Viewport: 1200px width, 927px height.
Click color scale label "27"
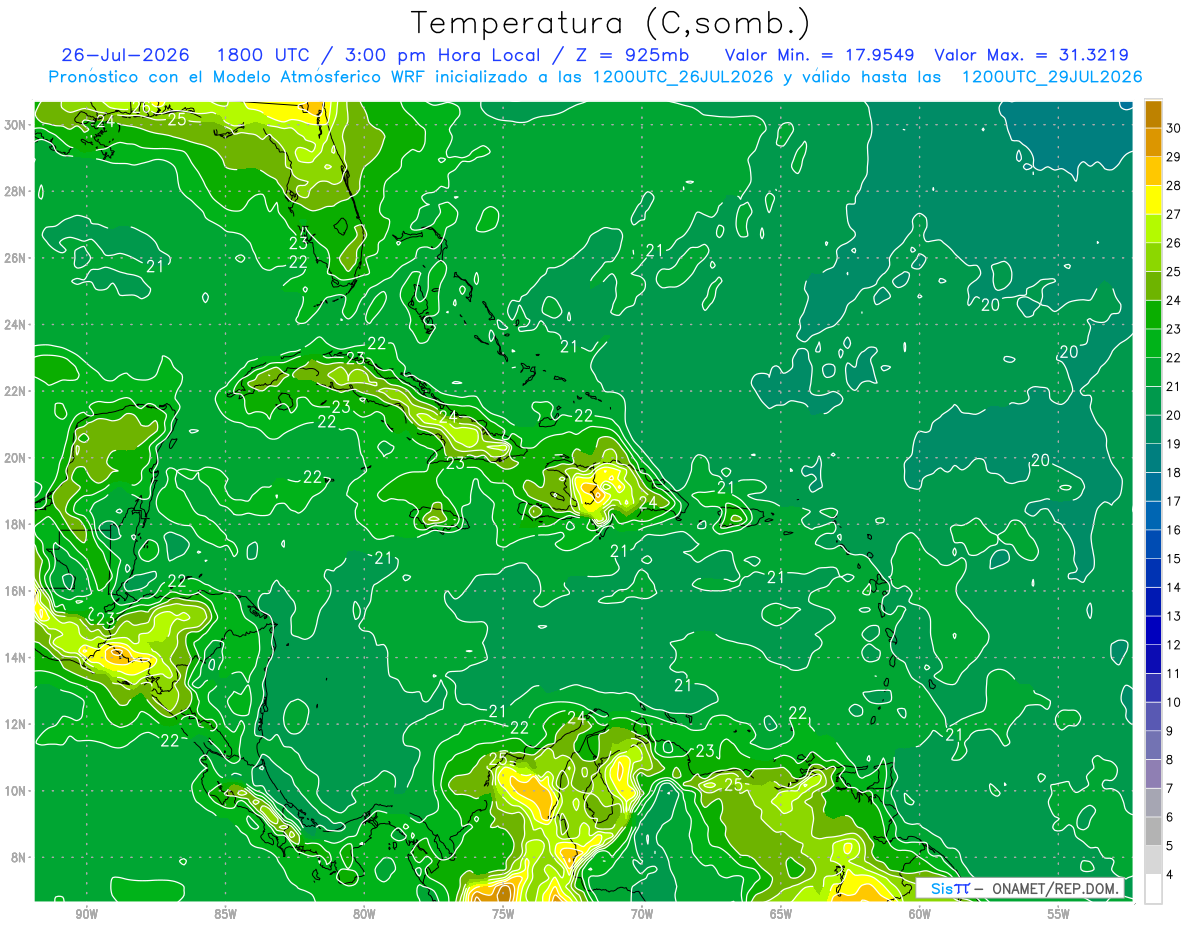(1174, 214)
